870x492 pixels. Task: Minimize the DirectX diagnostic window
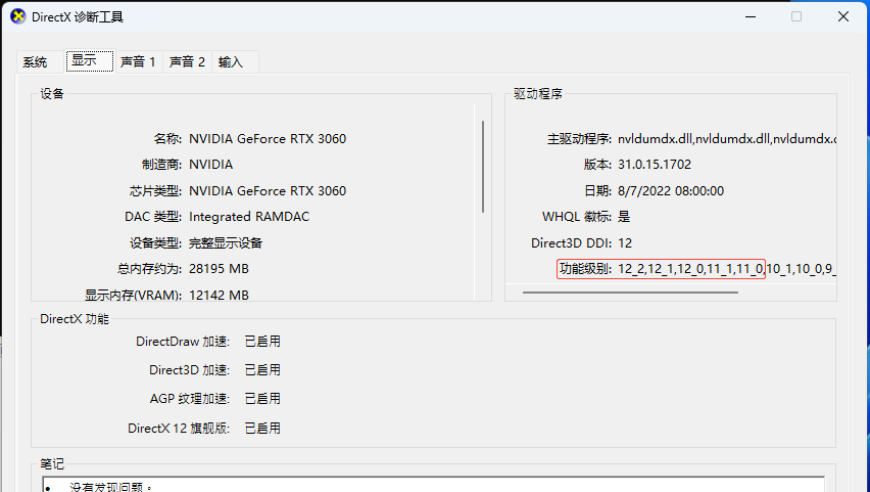751,17
